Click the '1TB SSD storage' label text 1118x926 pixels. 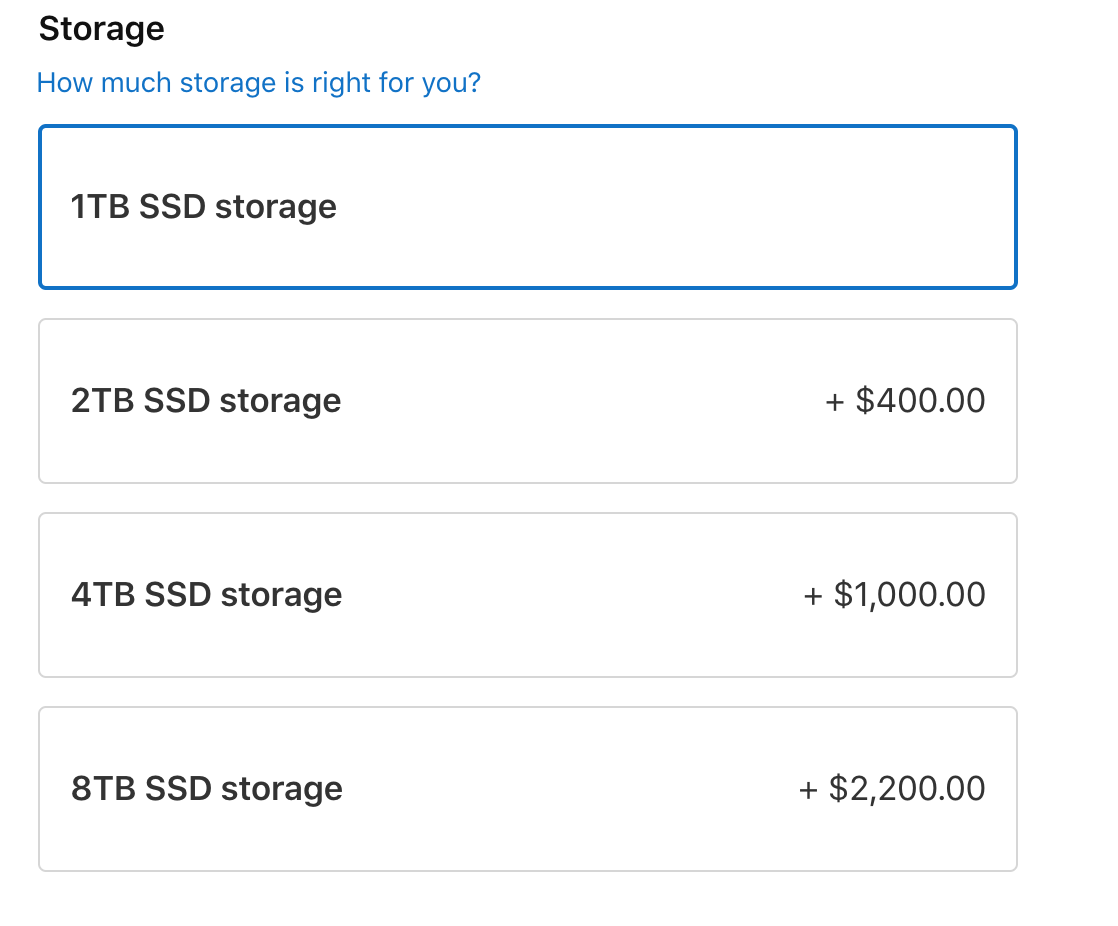tap(204, 207)
